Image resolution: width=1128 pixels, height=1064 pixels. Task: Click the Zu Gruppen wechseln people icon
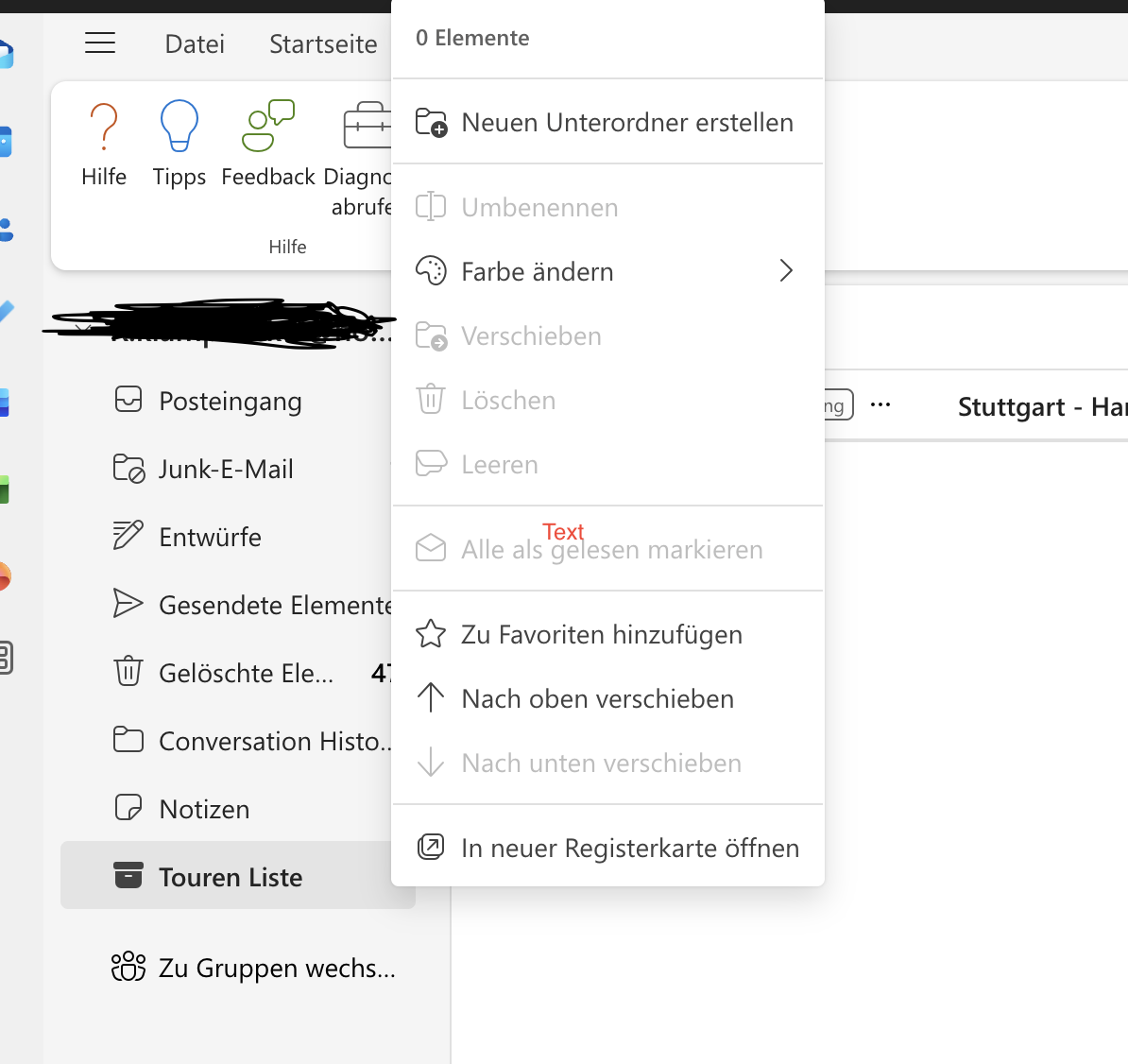coord(128,967)
